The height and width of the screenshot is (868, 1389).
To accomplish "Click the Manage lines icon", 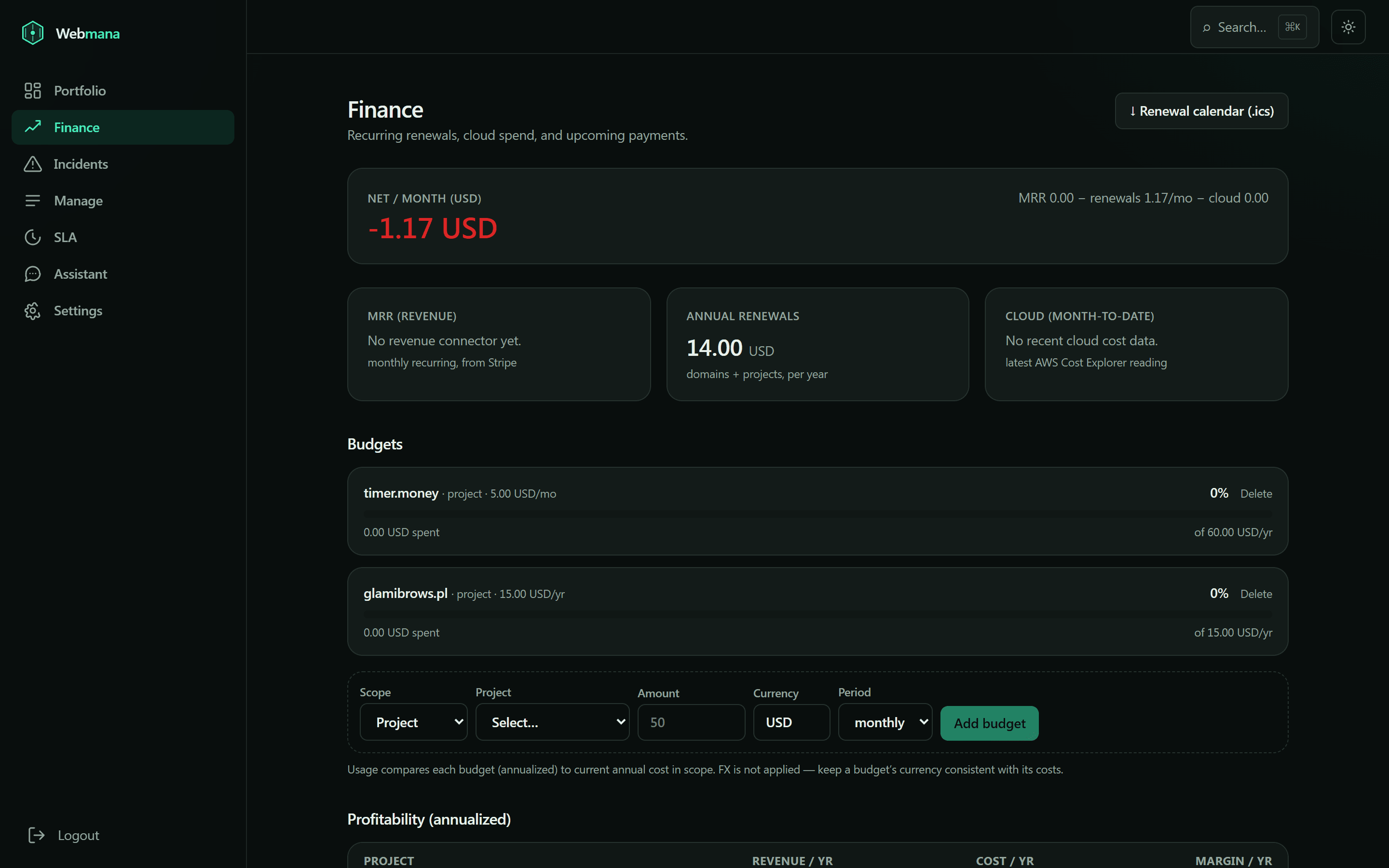I will click(x=33, y=201).
